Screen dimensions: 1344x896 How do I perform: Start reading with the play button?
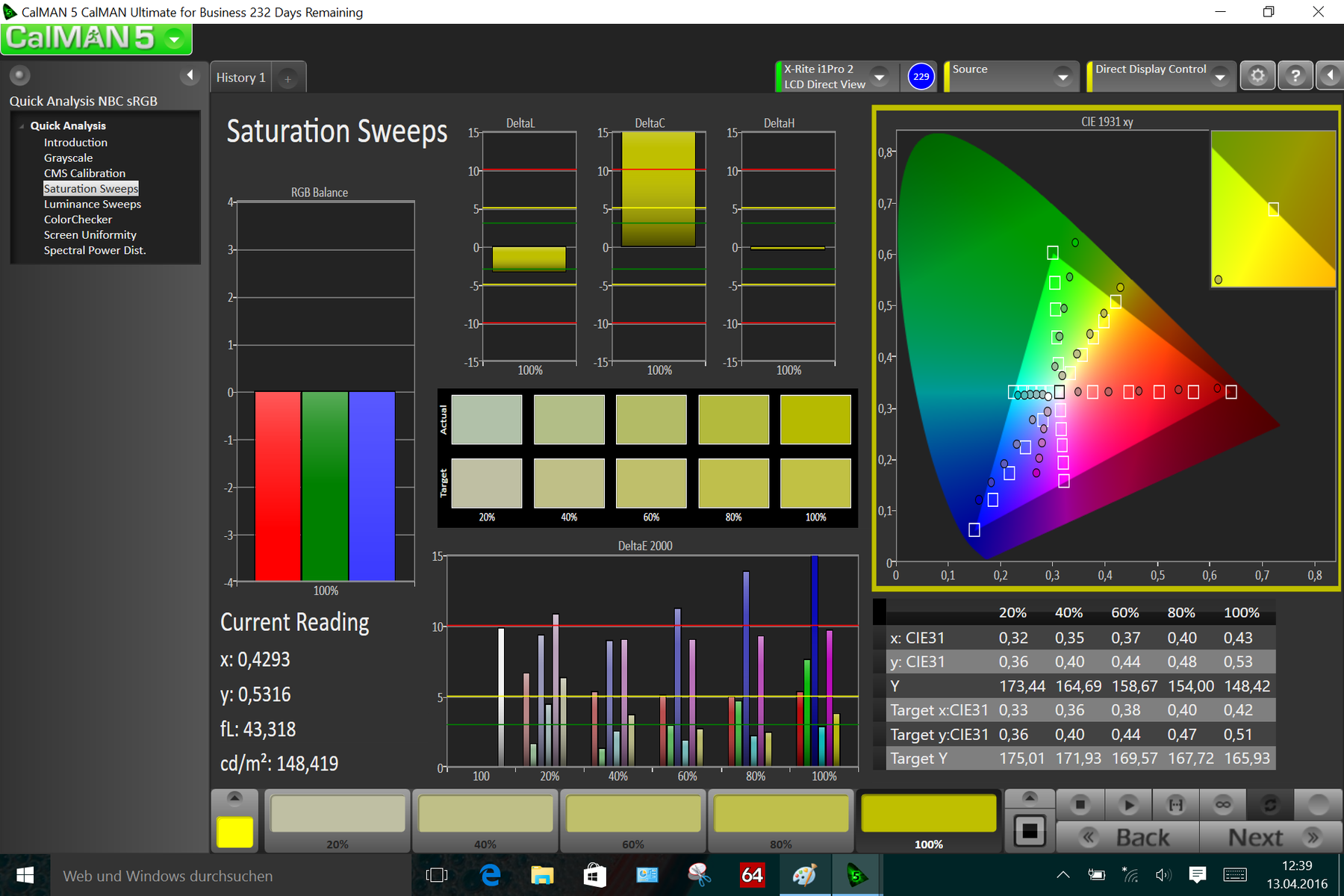click(1128, 804)
